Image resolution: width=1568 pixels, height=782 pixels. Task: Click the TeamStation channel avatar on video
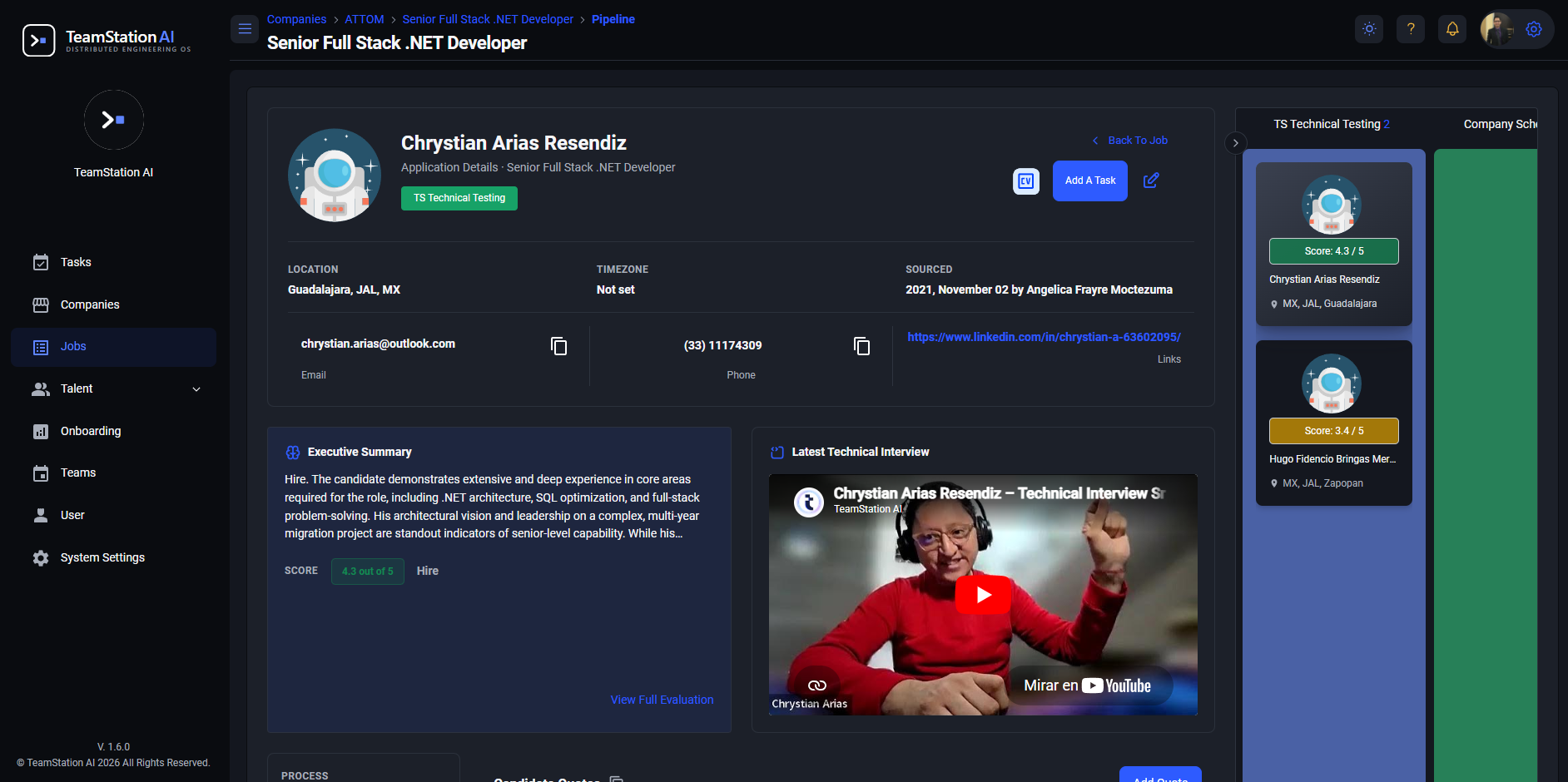[x=809, y=502]
